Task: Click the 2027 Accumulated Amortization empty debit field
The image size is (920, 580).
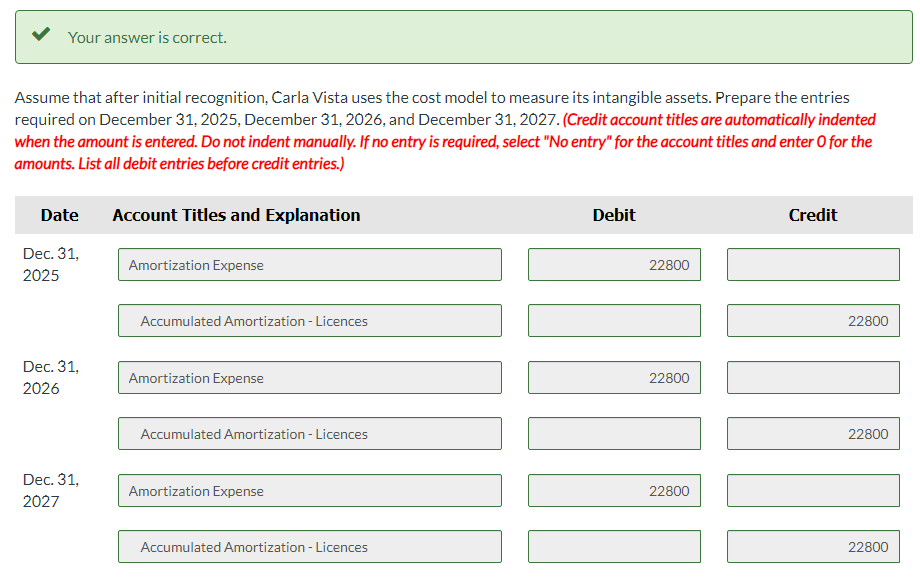Action: [614, 547]
